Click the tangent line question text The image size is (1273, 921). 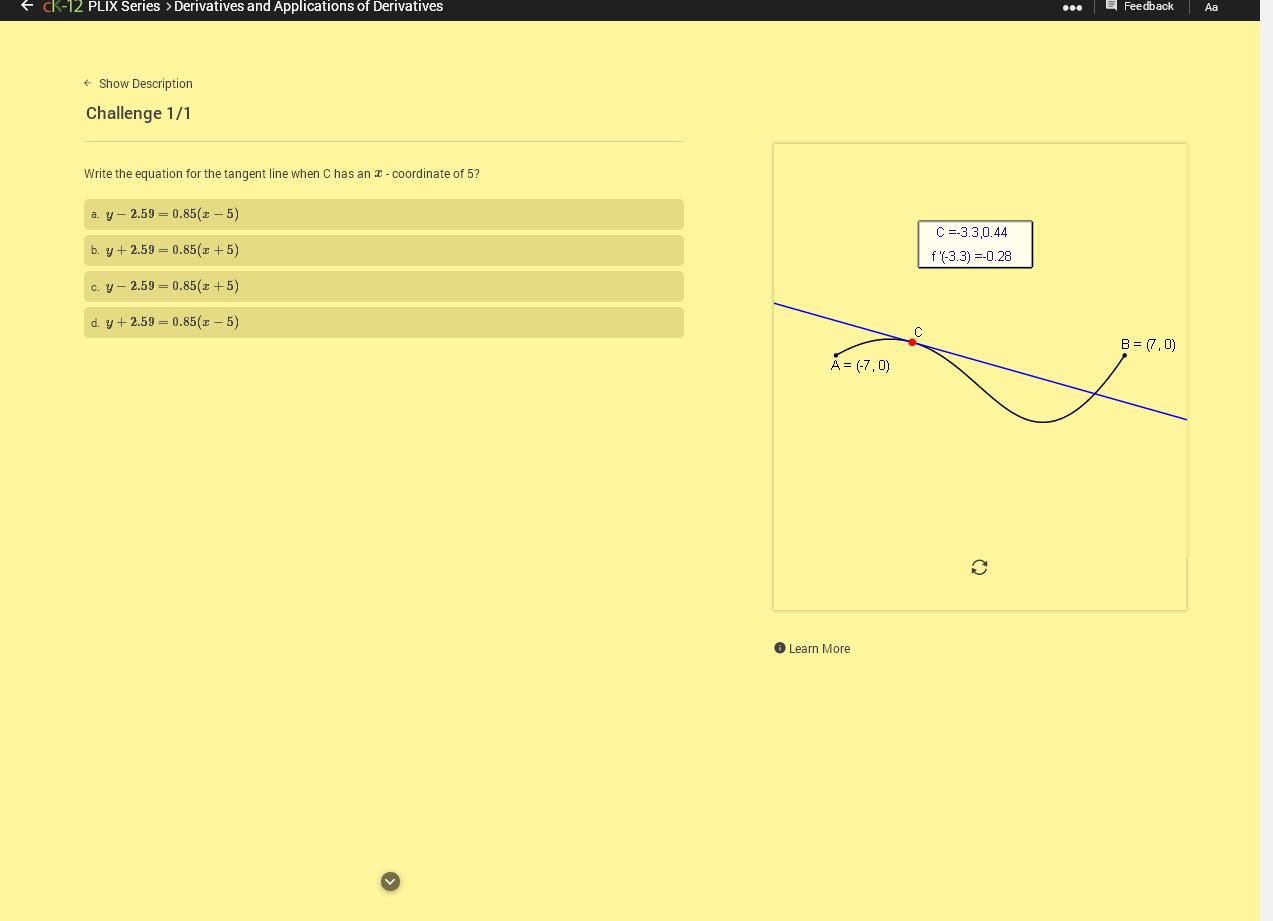tap(282, 174)
